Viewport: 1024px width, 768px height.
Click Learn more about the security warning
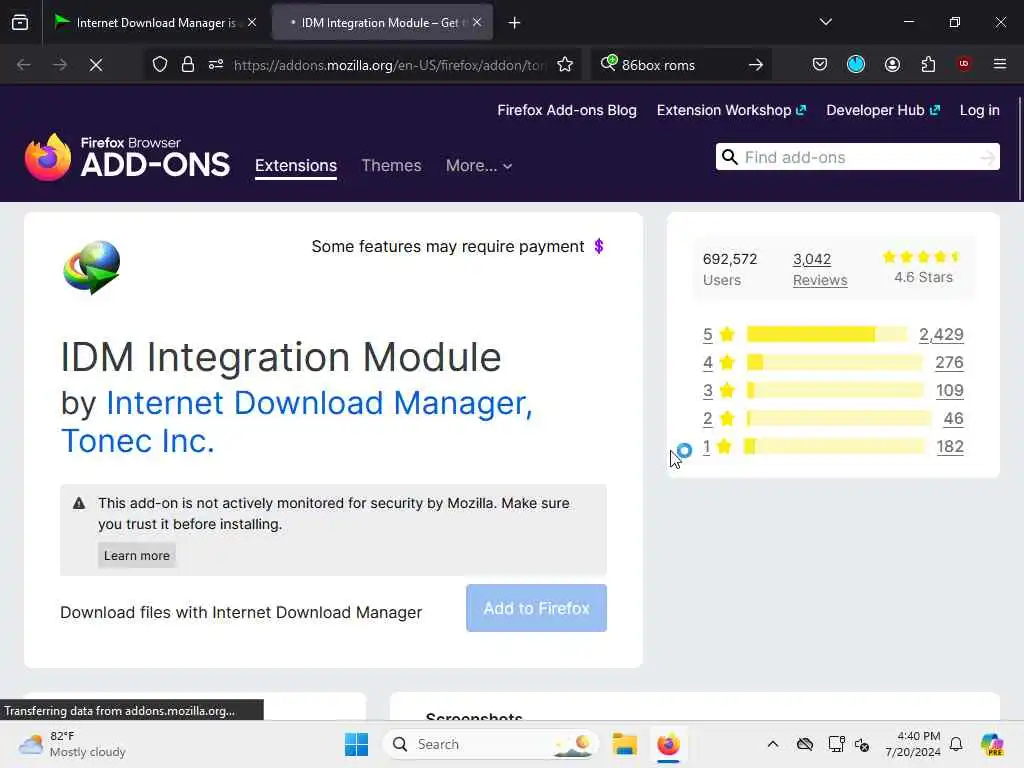[x=136, y=556]
